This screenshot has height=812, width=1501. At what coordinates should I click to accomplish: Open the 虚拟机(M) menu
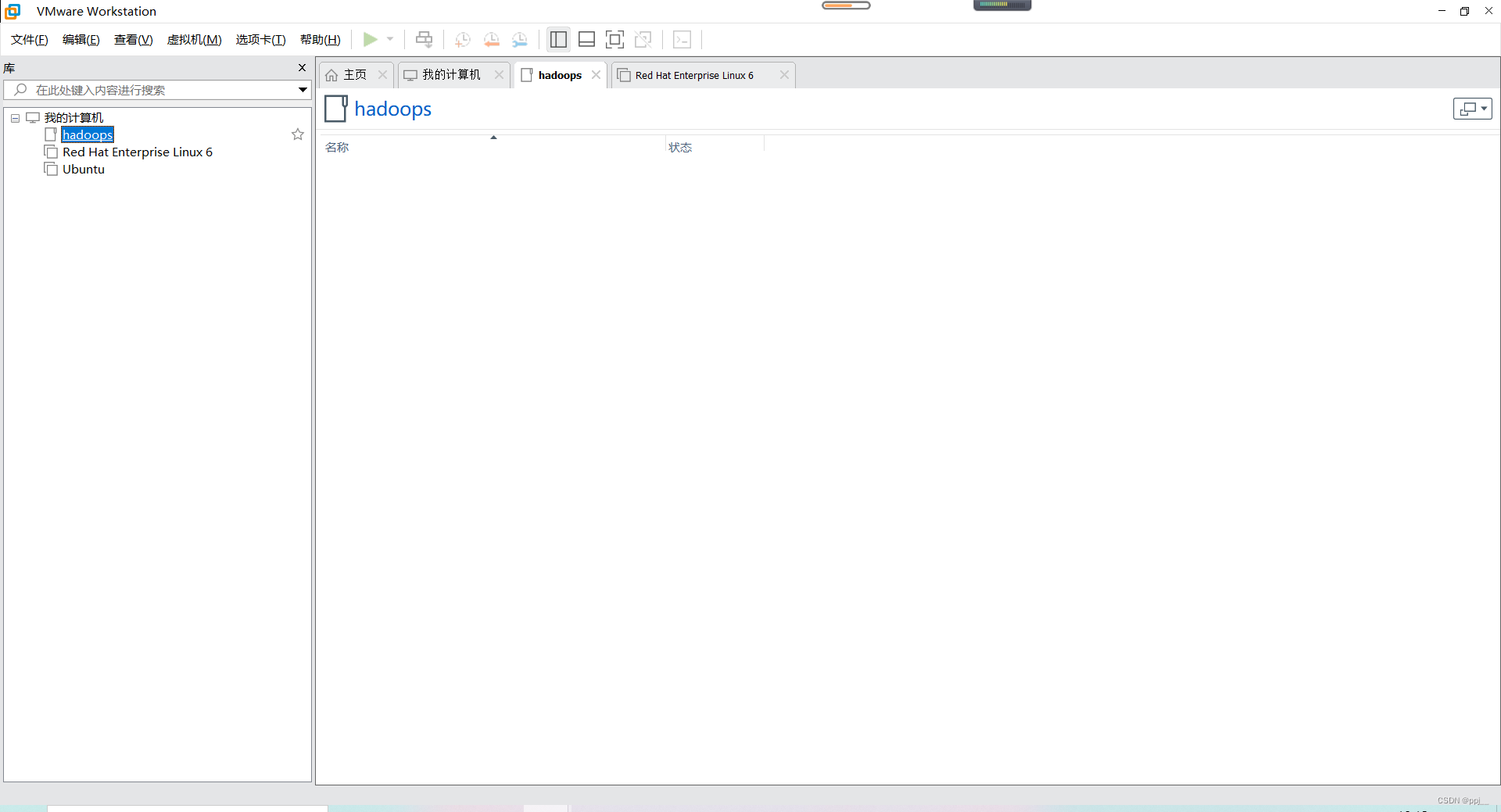click(195, 40)
